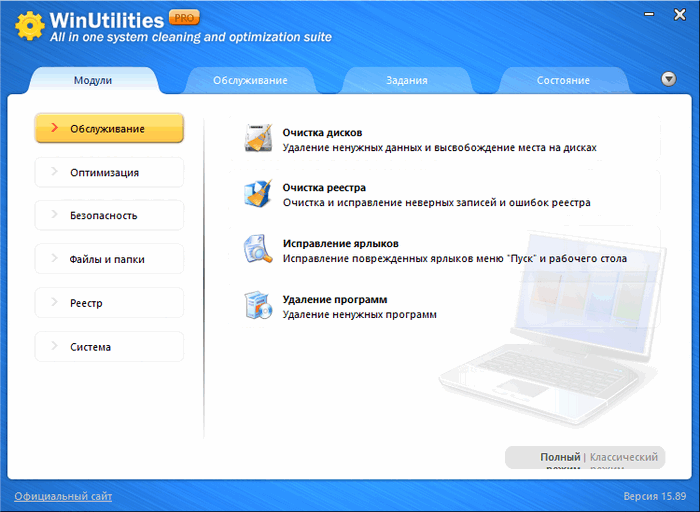Switch to Классический режим
Screen dimensions: 700x512
pos(624,459)
